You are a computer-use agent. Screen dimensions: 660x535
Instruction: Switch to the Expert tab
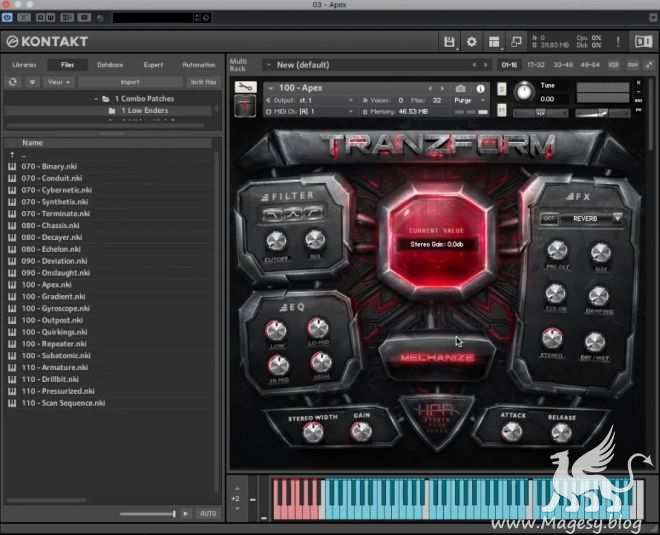[153, 65]
